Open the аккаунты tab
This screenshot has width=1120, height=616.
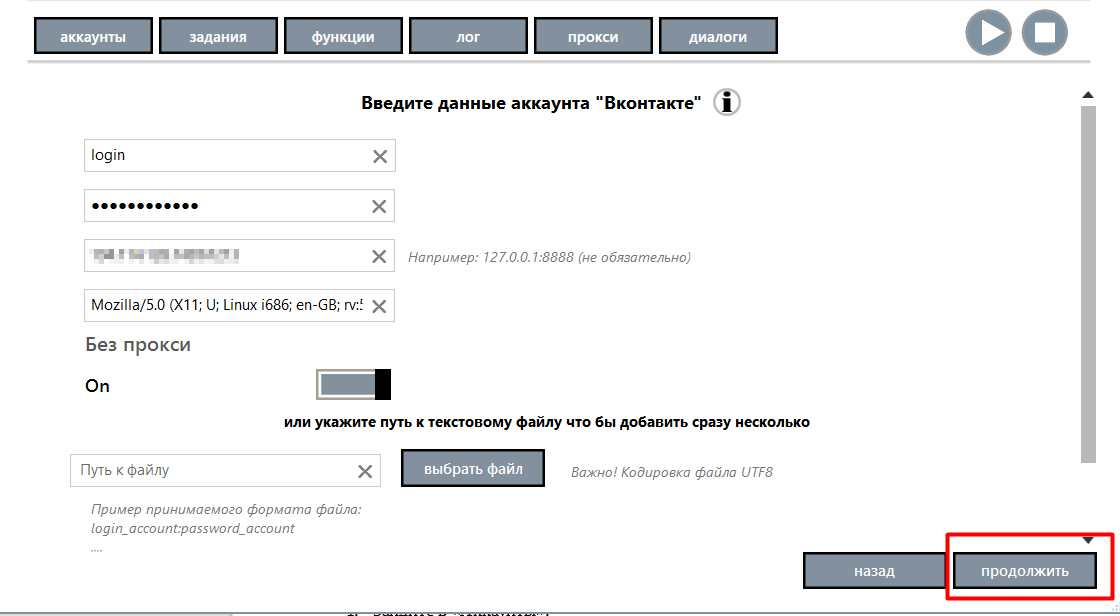93,36
